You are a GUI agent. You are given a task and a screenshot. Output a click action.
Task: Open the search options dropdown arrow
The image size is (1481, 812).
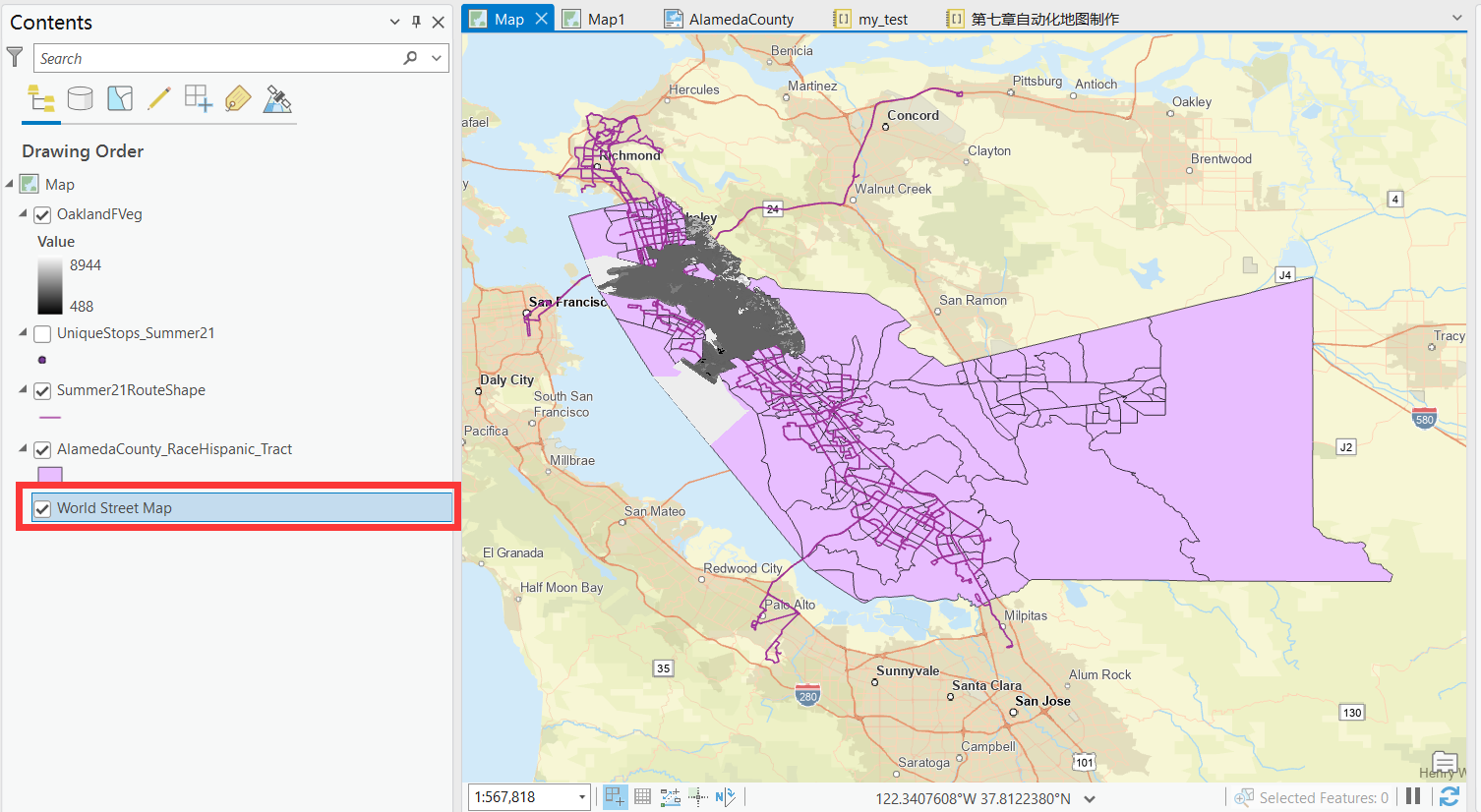(436, 58)
